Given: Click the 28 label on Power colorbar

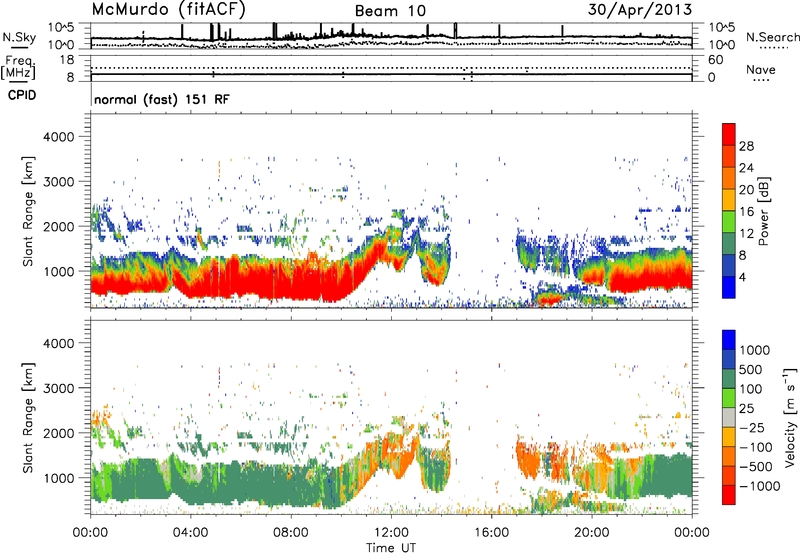Looking at the screenshot, I should click(746, 146).
